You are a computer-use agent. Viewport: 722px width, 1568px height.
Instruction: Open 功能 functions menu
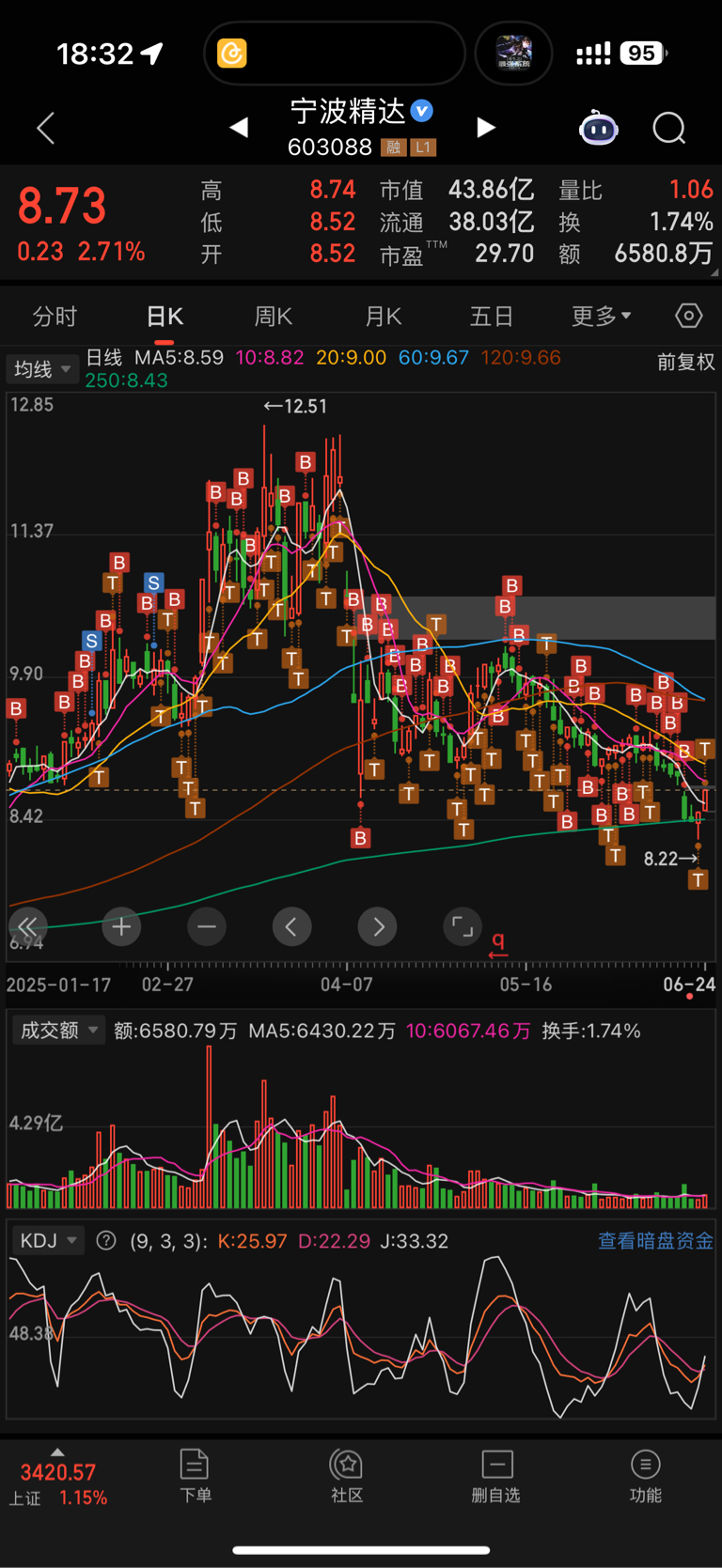645,1476
